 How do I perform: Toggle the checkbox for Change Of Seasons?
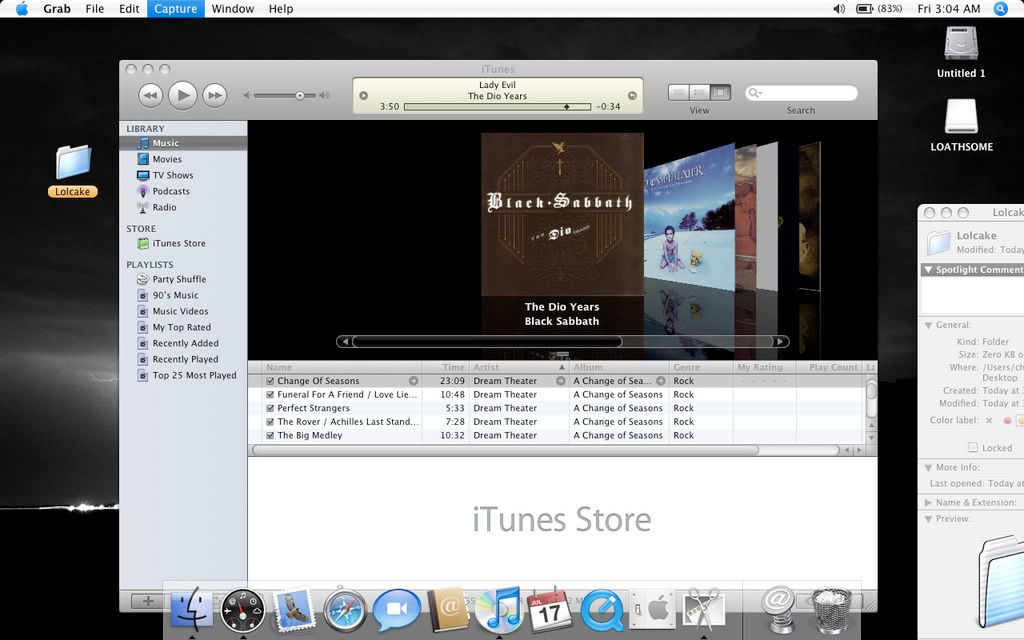click(270, 381)
